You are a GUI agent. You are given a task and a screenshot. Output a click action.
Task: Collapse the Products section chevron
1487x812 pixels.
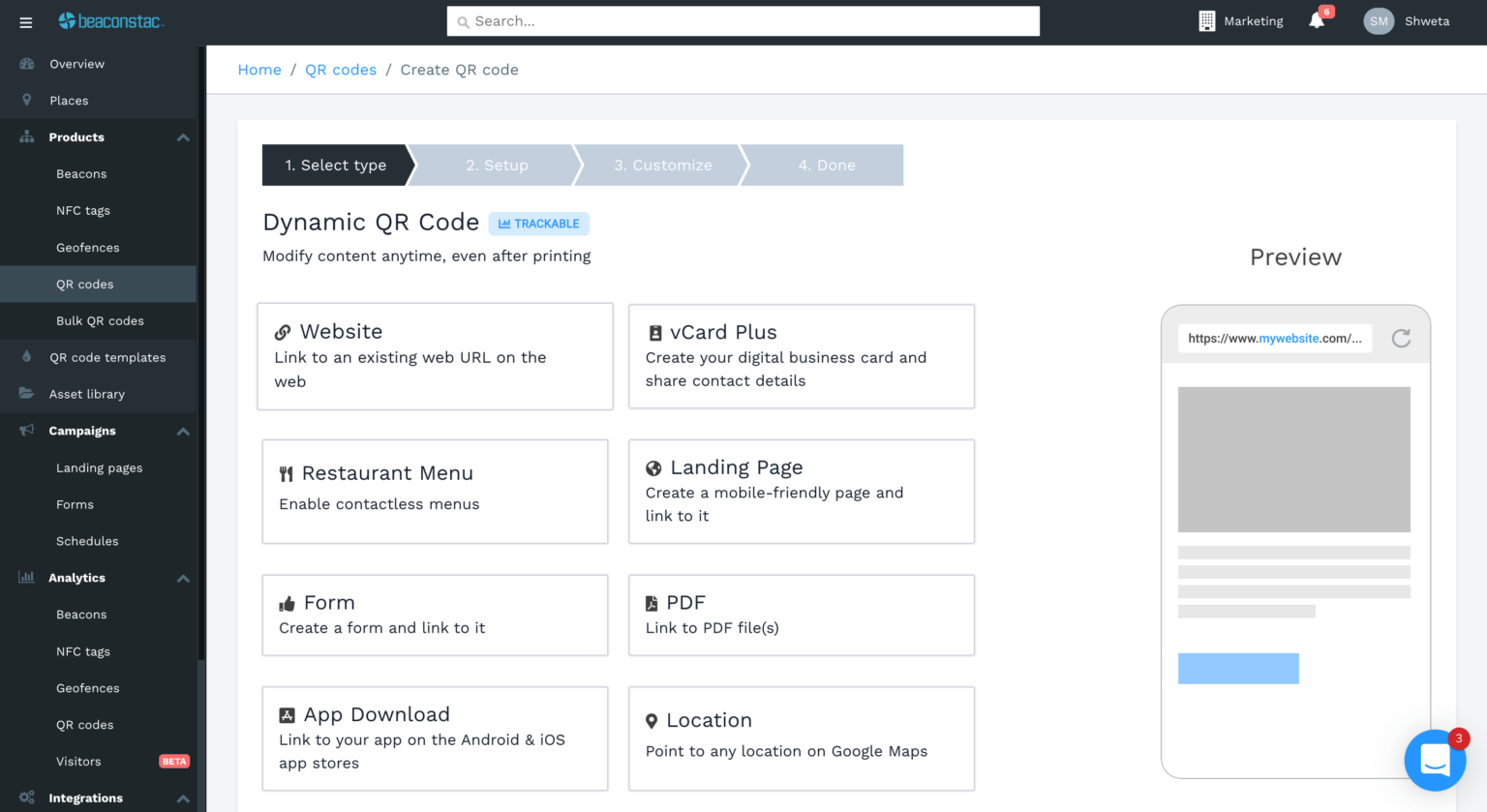coord(183,137)
